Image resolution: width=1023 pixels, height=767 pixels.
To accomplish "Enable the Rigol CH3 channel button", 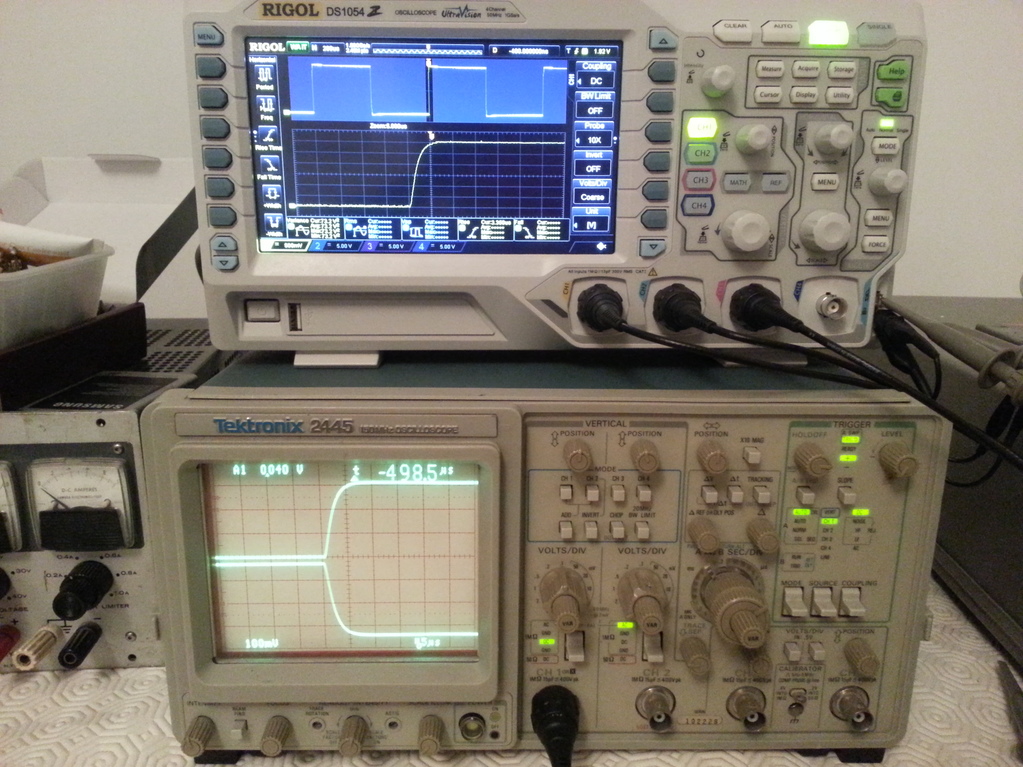I will (699, 180).
